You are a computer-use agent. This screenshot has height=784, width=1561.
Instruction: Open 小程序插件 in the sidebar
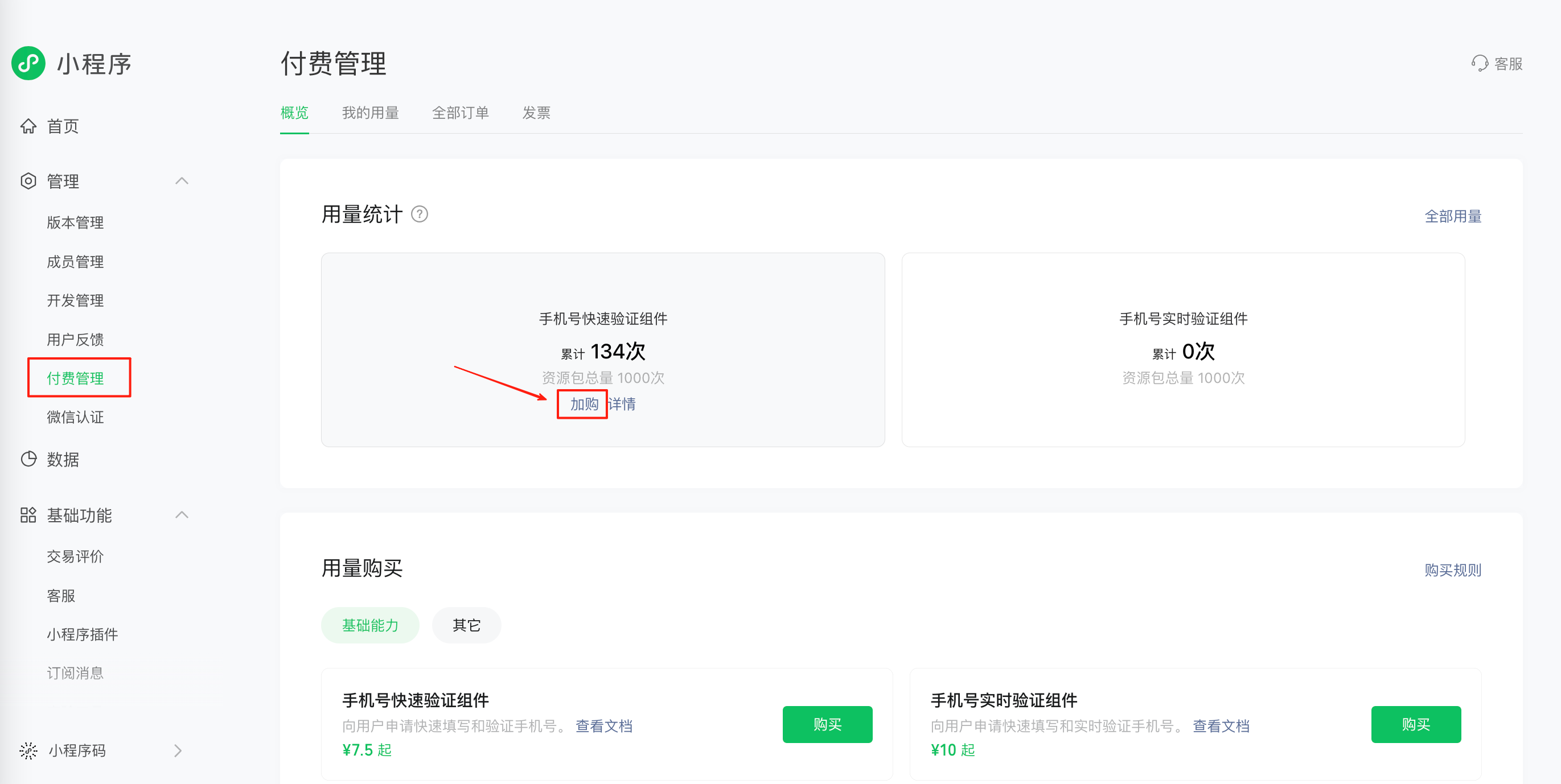tap(83, 634)
